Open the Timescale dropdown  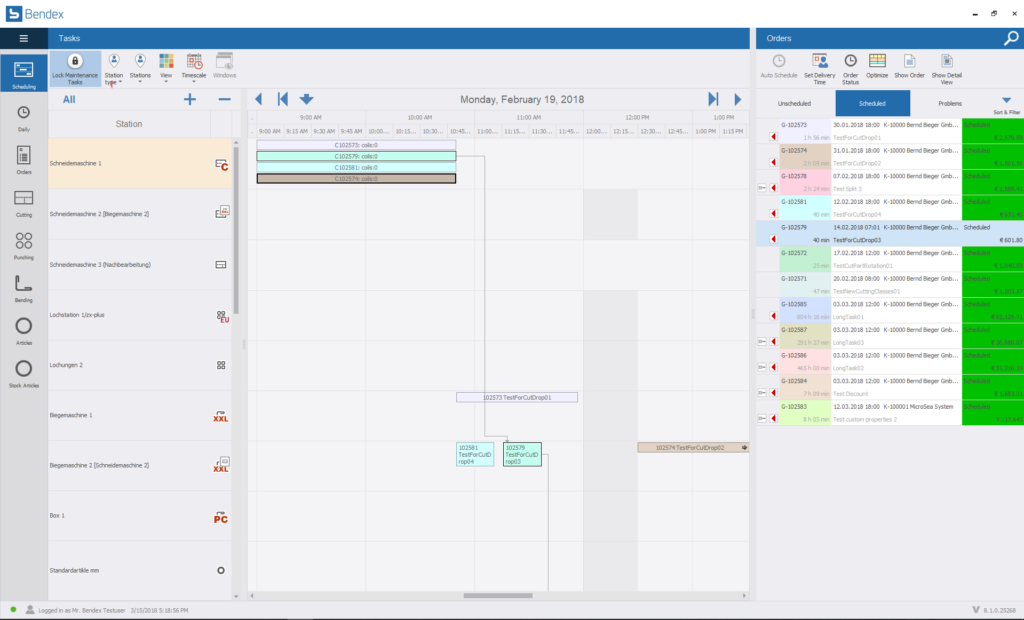tap(194, 68)
